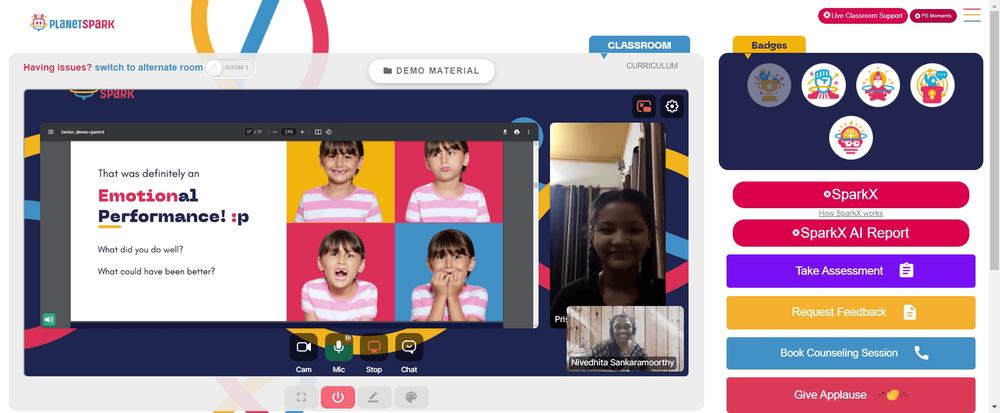Select the Badges tab
This screenshot has height=413, width=1000.
[x=768, y=45]
